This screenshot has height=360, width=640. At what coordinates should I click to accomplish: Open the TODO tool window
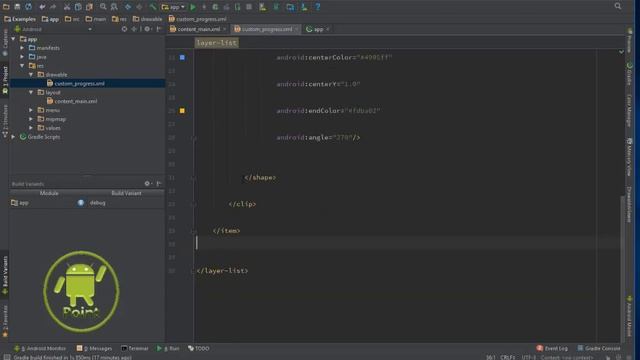click(199, 348)
